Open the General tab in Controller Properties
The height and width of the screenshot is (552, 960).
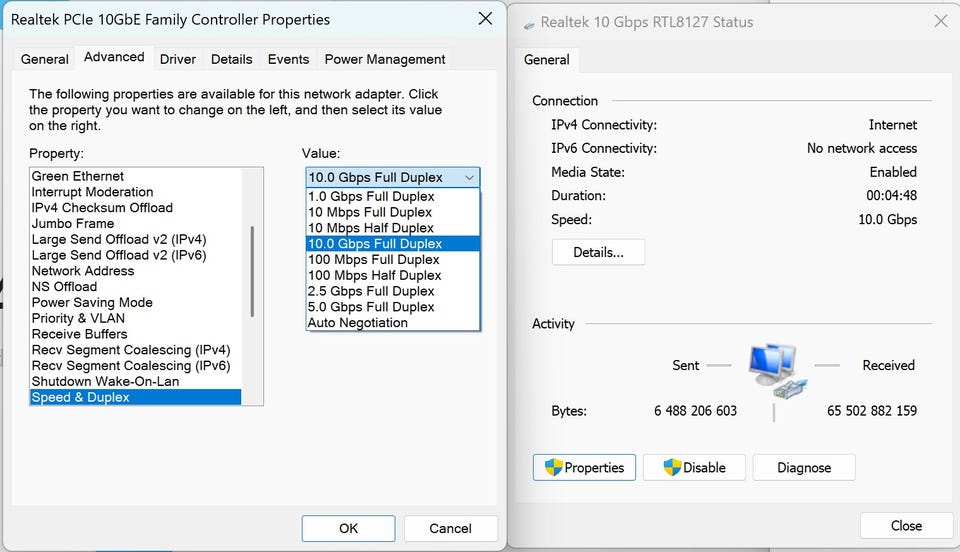(45, 59)
